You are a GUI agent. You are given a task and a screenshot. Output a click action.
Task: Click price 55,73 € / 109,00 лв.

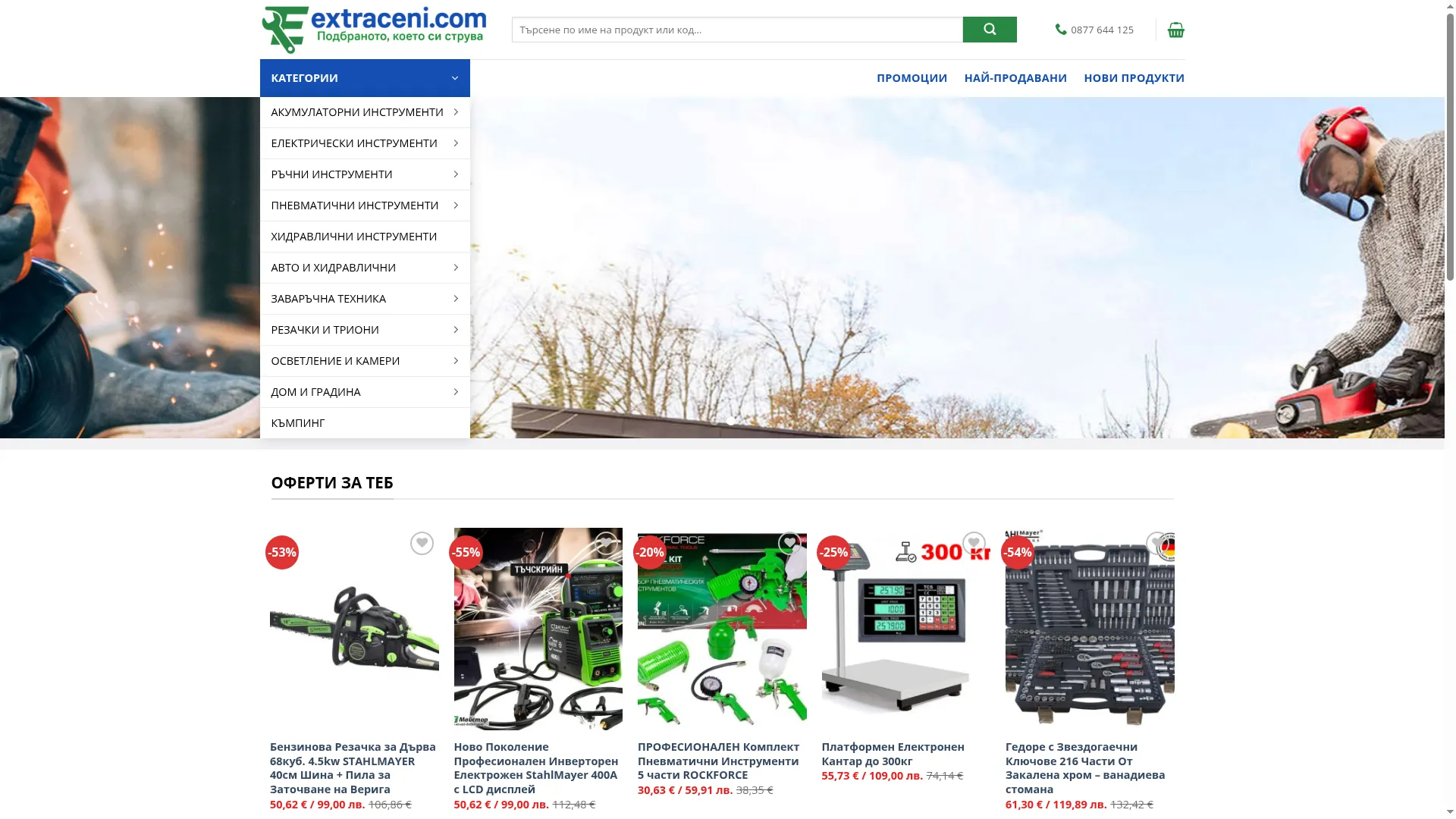click(x=872, y=776)
